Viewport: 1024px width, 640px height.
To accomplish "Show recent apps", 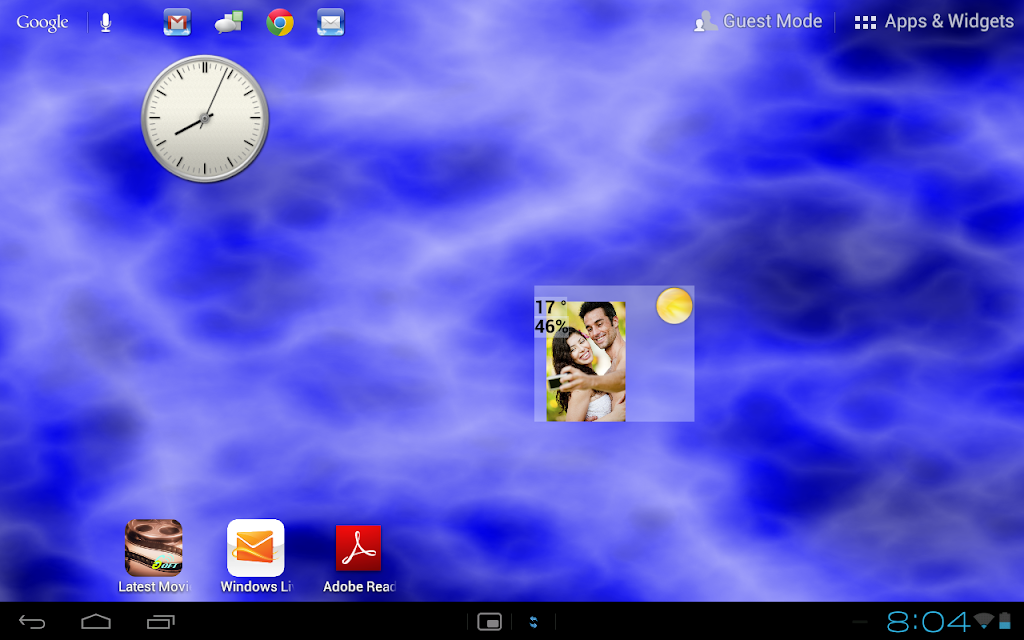I will coord(161,622).
